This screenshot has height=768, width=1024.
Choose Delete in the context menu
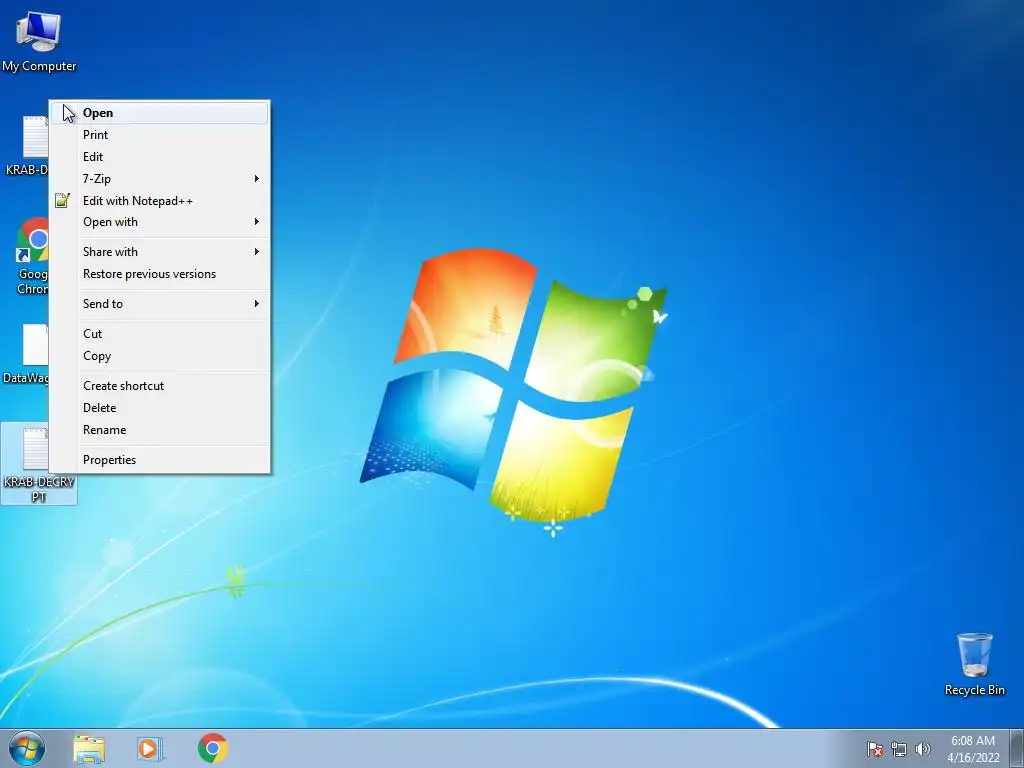click(159, 408)
